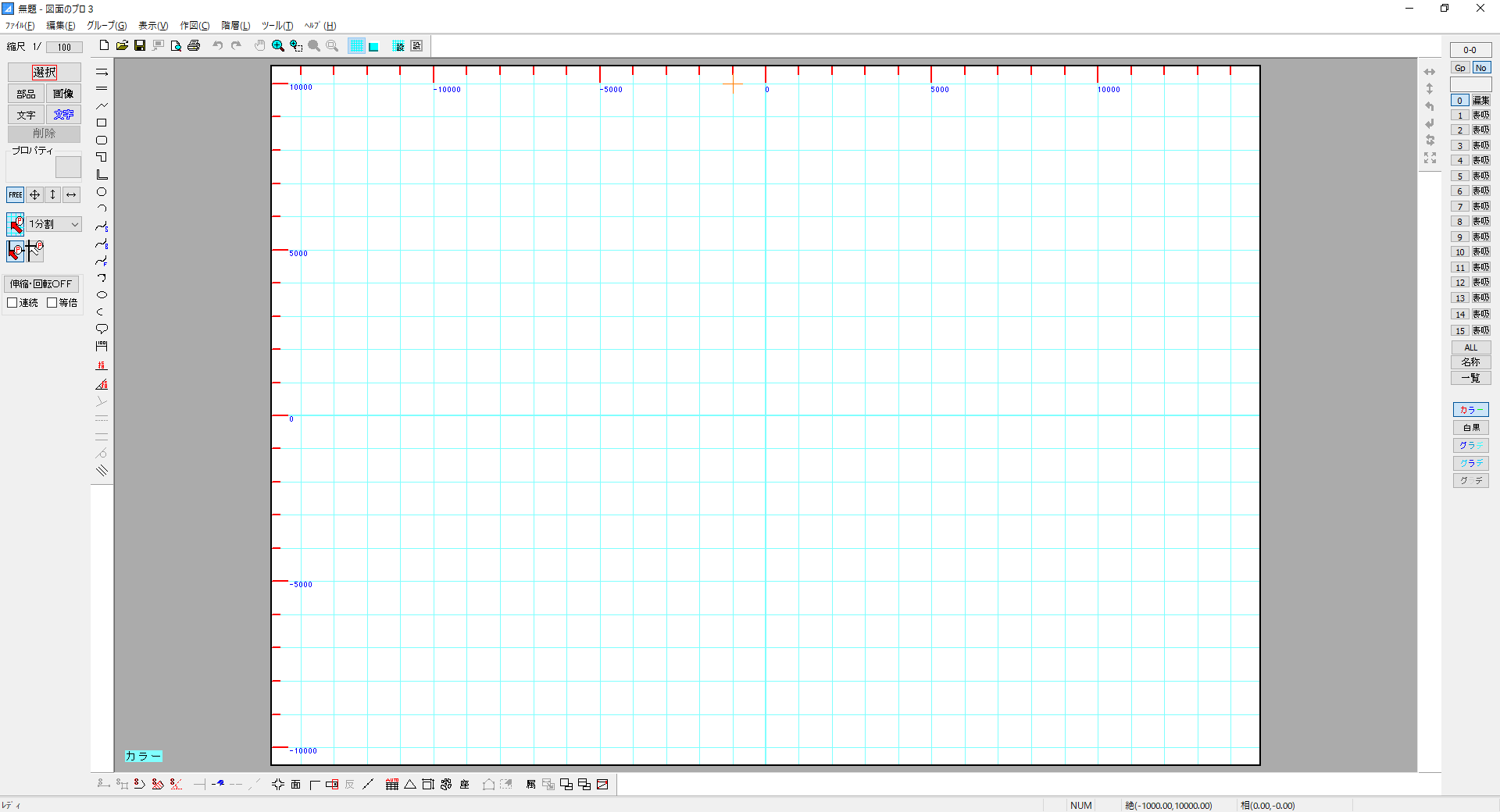Open the existing file folder icon
The height and width of the screenshot is (812, 1500).
[122, 46]
